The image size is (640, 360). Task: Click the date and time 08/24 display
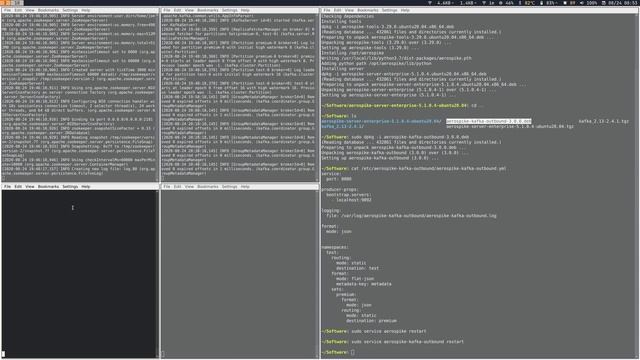click(x=620, y=2)
